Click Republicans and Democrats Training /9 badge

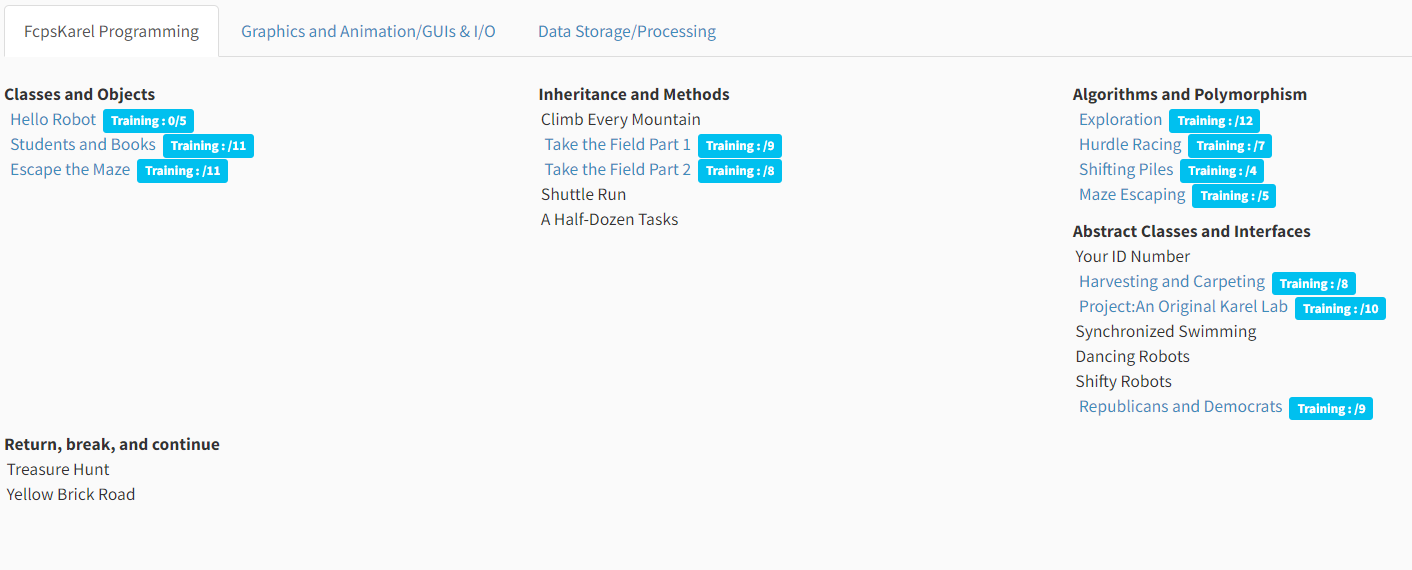pos(1330,408)
